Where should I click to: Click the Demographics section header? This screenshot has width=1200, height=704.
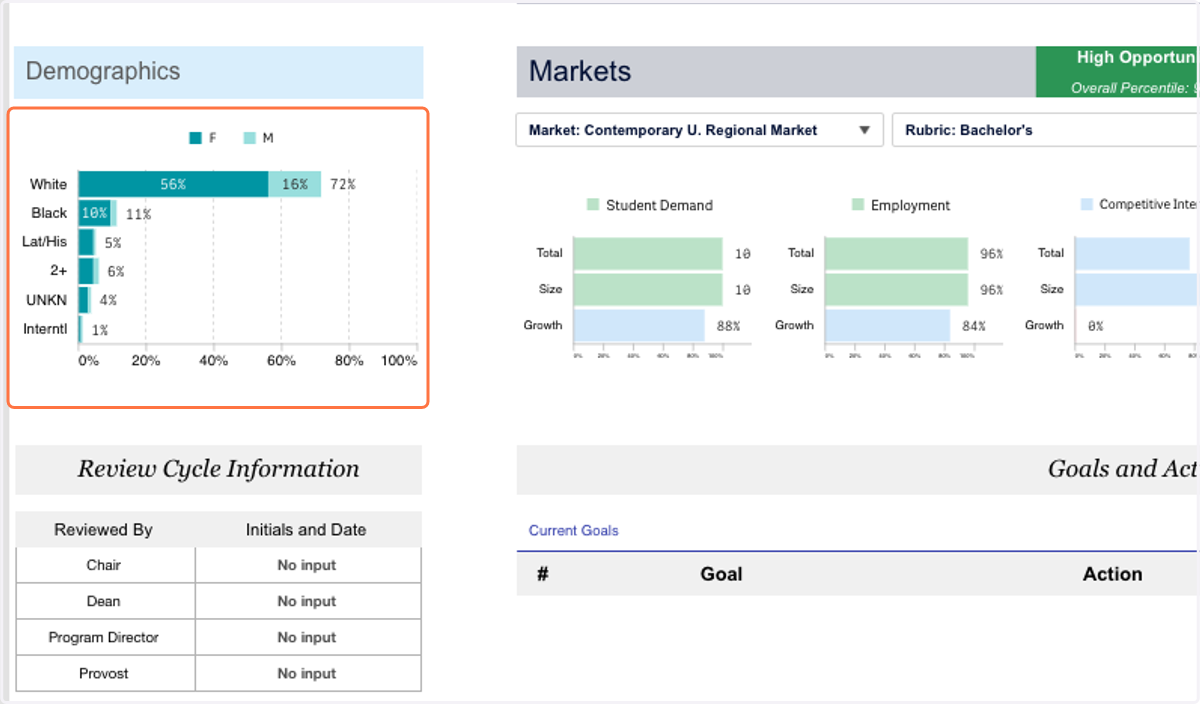click(x=219, y=72)
